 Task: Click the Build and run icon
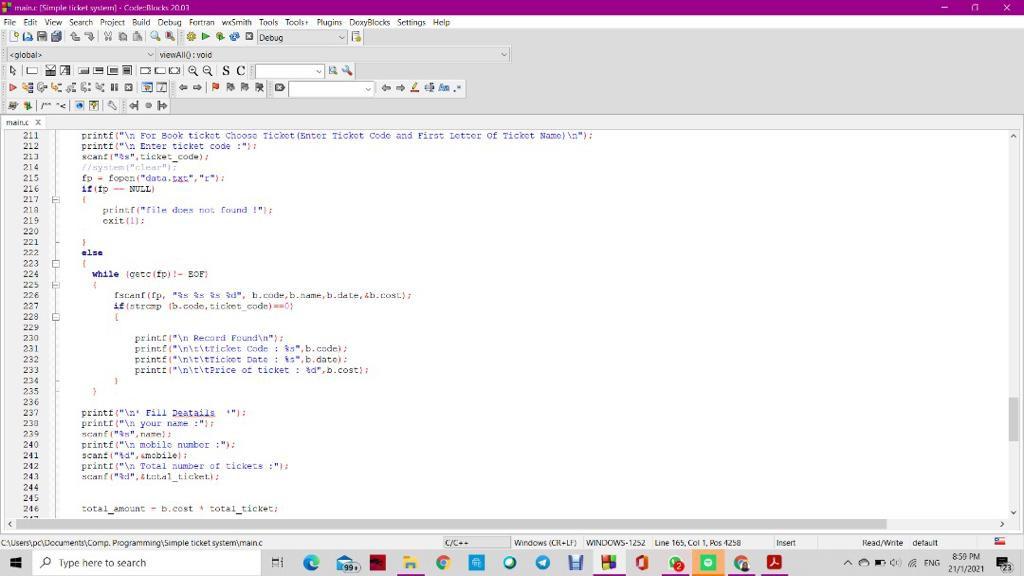220,37
